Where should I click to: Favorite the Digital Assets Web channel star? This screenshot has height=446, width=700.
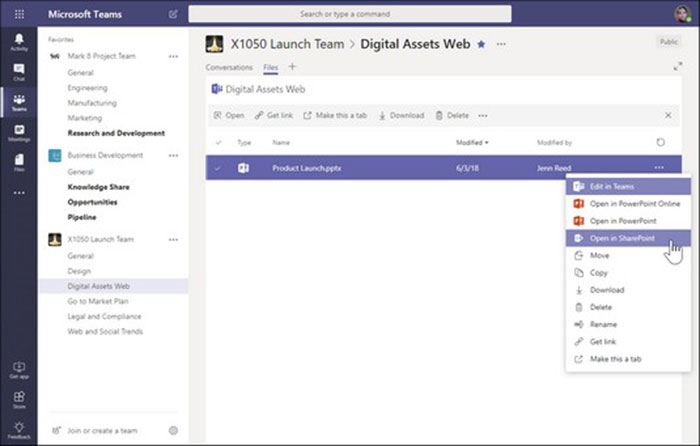coord(481,44)
